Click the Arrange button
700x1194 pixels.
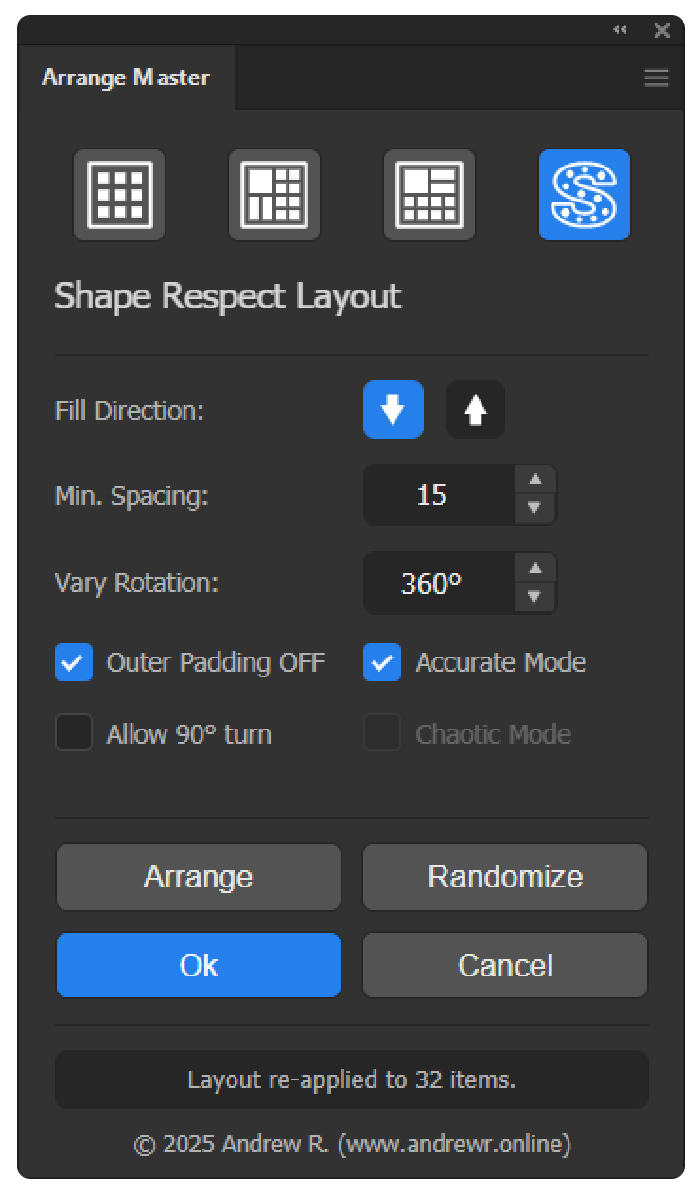(x=199, y=877)
